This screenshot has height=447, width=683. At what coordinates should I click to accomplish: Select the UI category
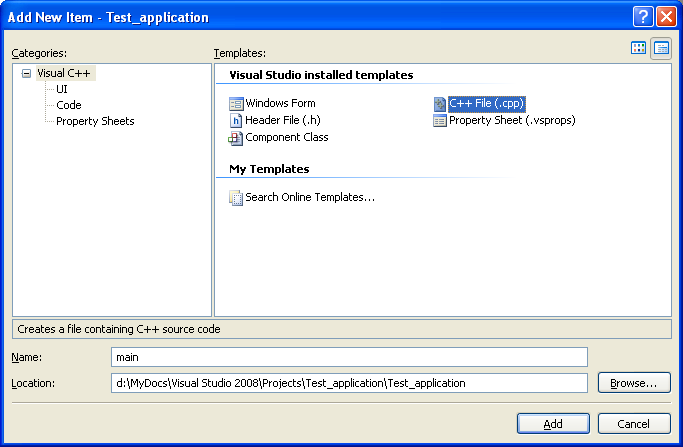pyautogui.click(x=62, y=89)
